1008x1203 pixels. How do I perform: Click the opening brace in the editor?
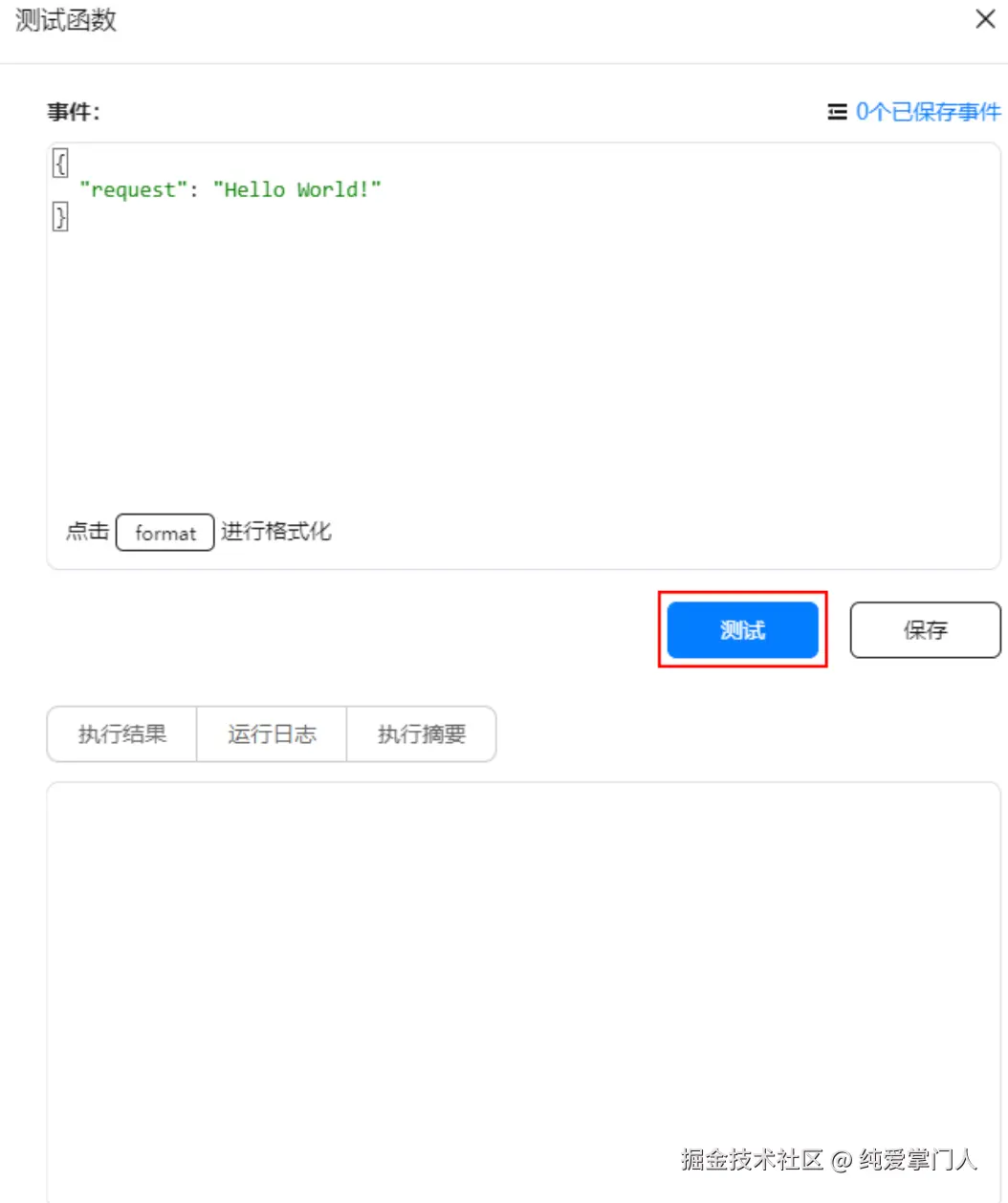click(x=60, y=164)
